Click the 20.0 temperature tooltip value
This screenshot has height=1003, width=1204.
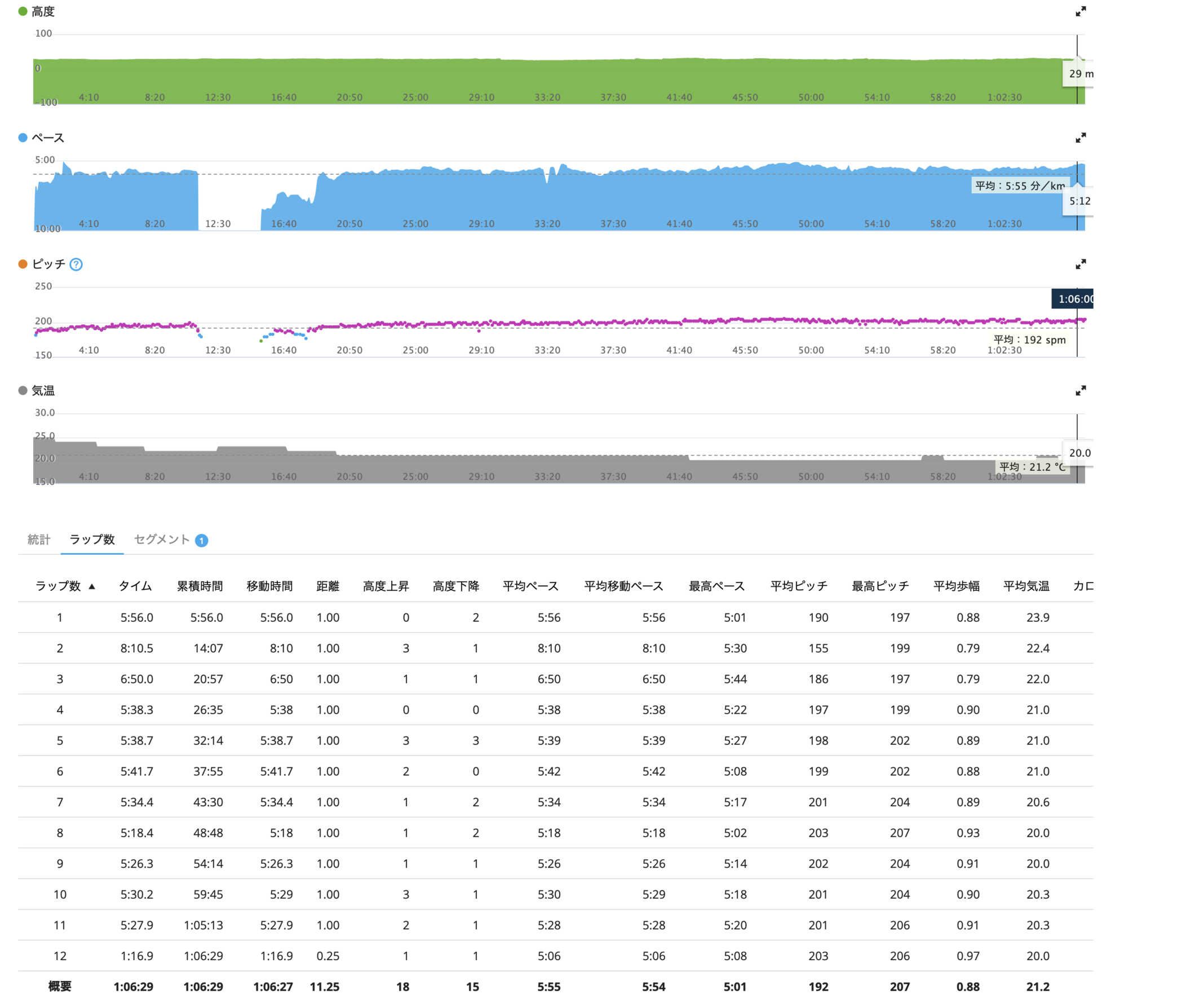point(1078,453)
